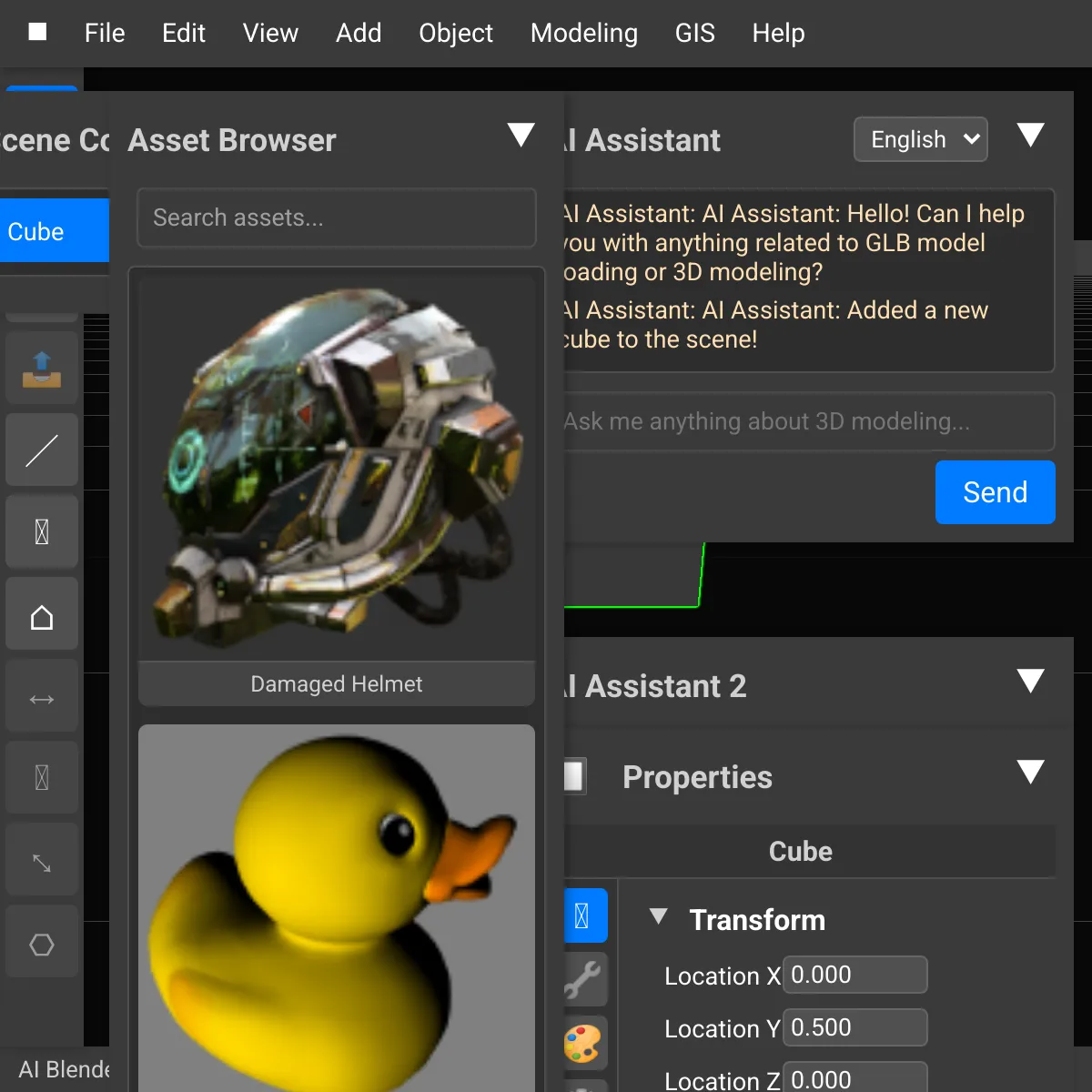Click the Location X value field
Screen dimensions: 1092x1092
(x=855, y=975)
